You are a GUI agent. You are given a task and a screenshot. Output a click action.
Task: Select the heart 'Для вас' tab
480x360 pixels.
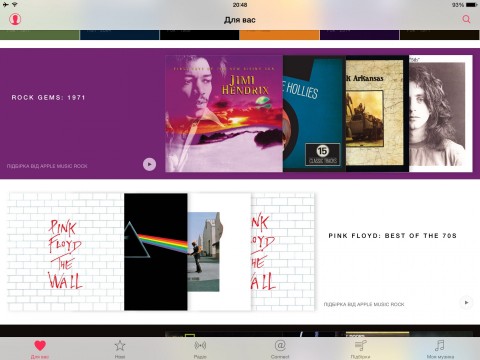(40, 349)
